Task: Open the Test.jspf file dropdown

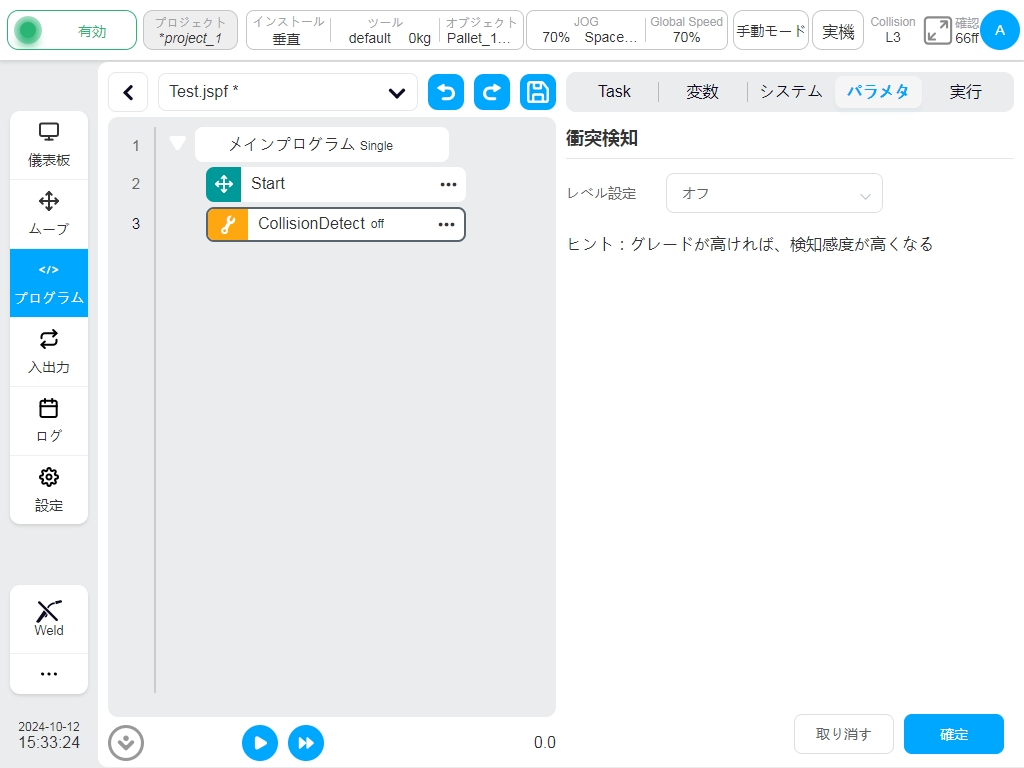Action: pos(288,92)
